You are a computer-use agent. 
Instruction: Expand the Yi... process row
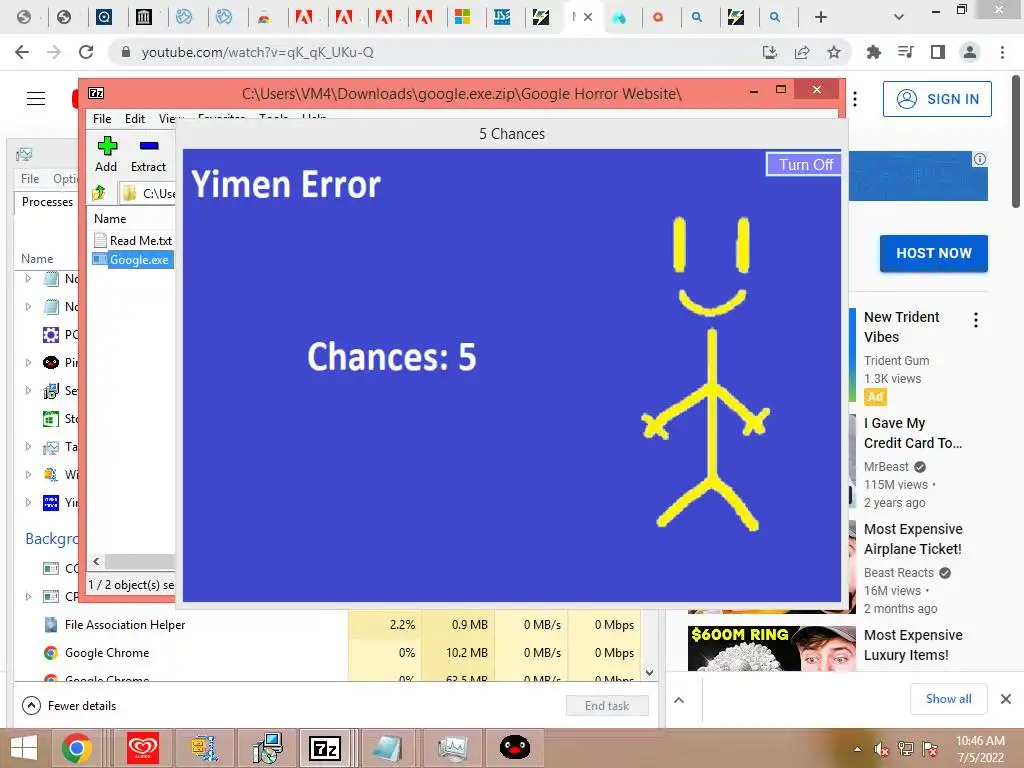(x=28, y=502)
